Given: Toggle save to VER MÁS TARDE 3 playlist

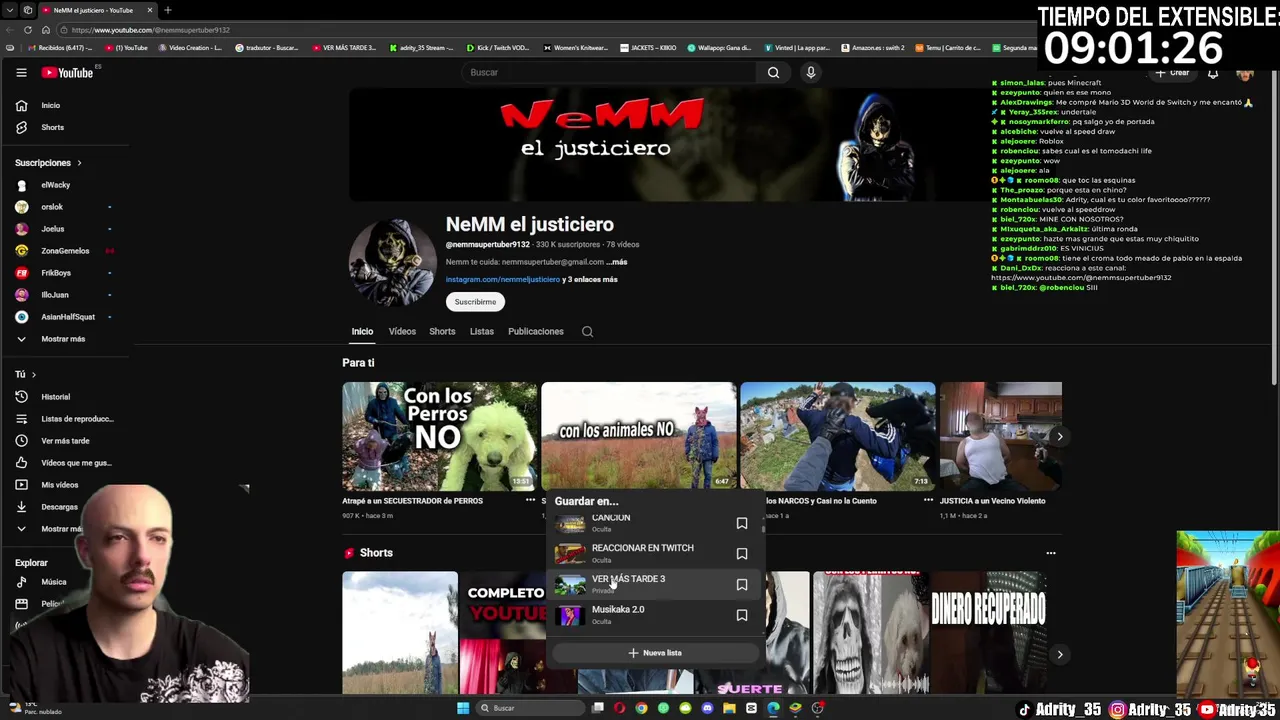Looking at the screenshot, I should (x=742, y=584).
